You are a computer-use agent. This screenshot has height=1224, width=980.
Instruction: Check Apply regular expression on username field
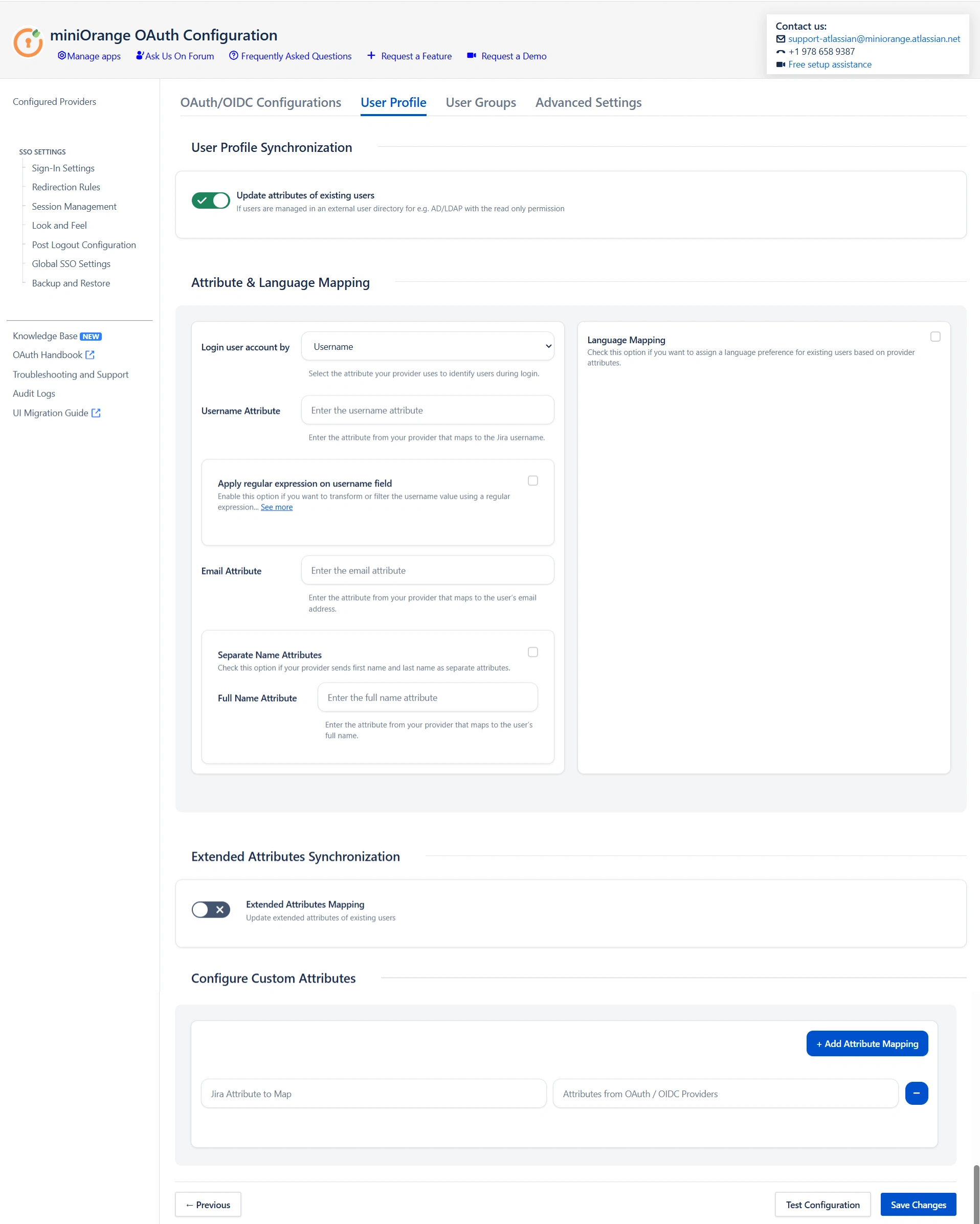pos(532,480)
